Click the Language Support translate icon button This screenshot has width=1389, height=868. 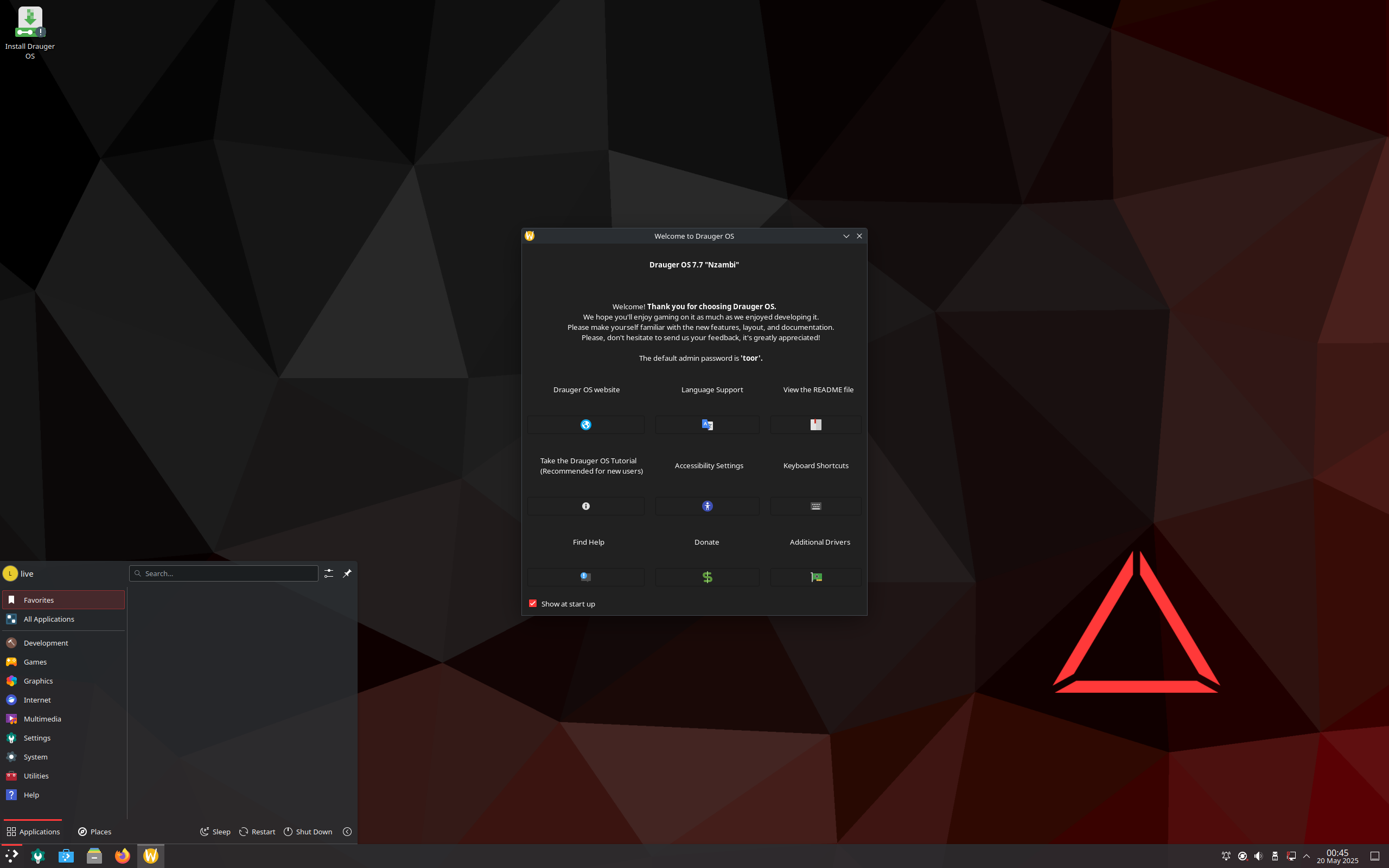tap(707, 425)
